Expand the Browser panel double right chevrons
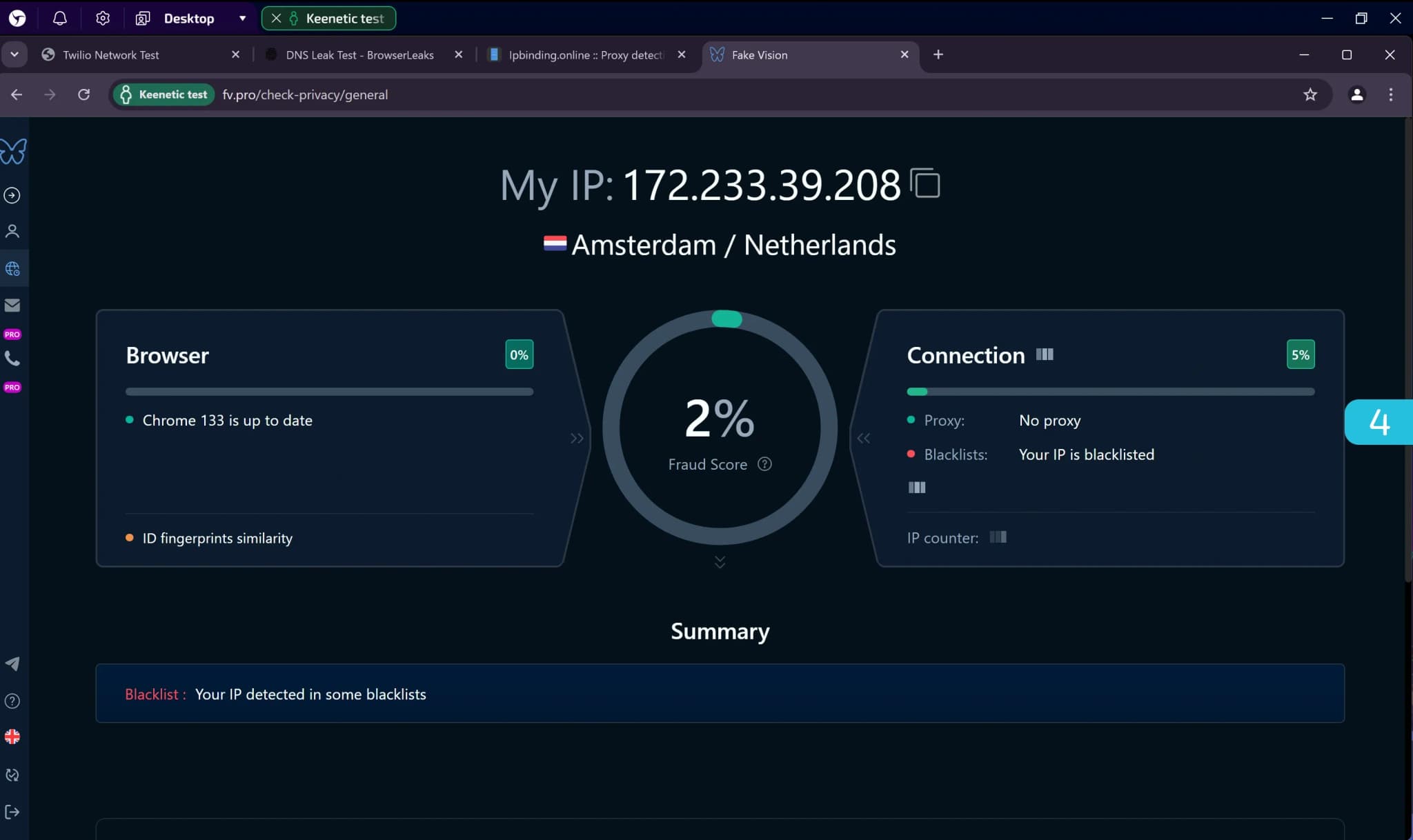1413x840 pixels. 577,438
